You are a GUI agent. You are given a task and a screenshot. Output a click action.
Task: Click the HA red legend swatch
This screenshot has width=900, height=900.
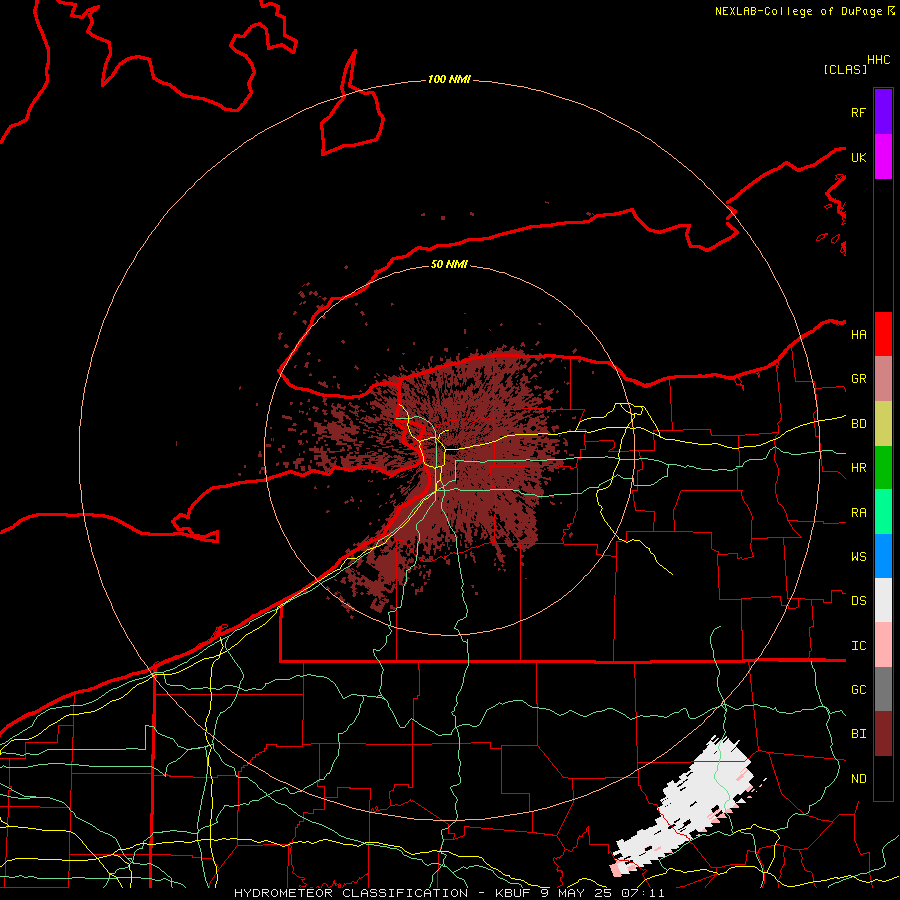pos(883,334)
